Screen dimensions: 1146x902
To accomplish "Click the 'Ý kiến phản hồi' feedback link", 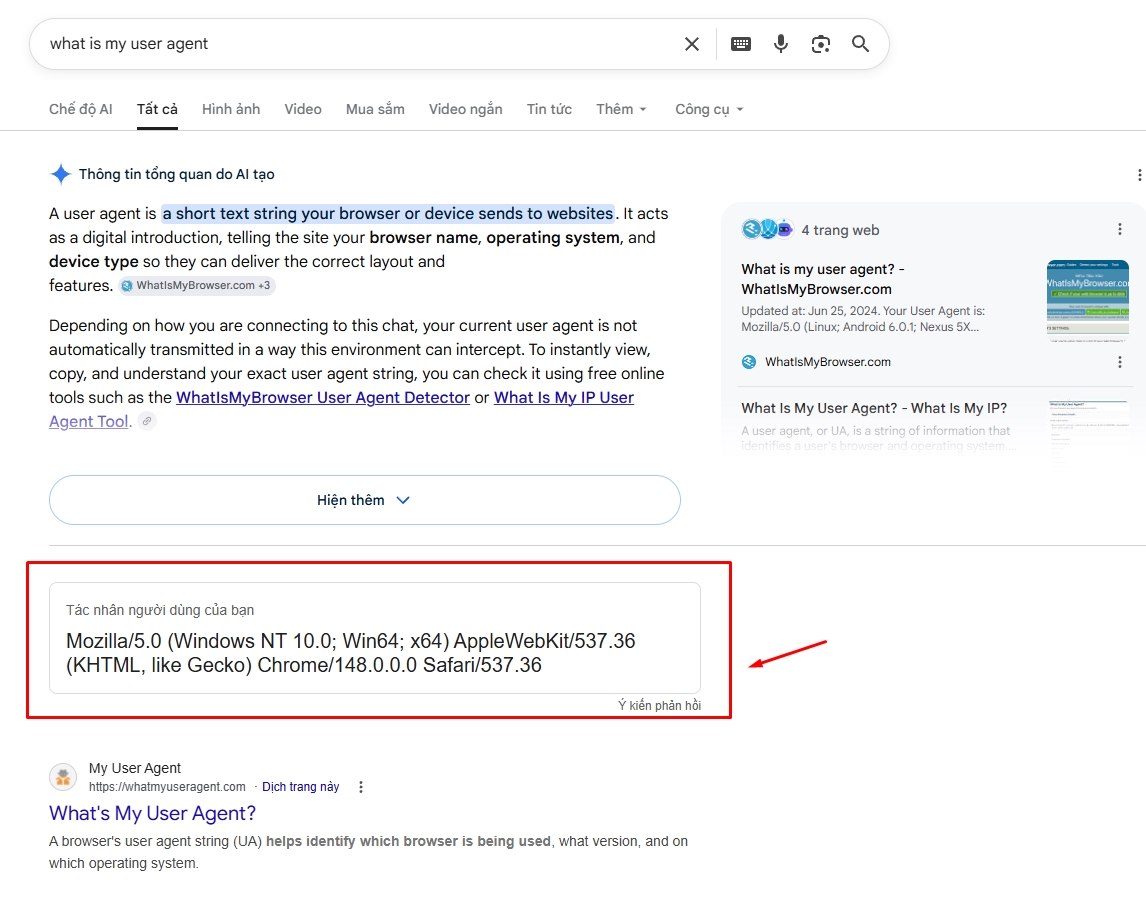I will coord(659,705).
